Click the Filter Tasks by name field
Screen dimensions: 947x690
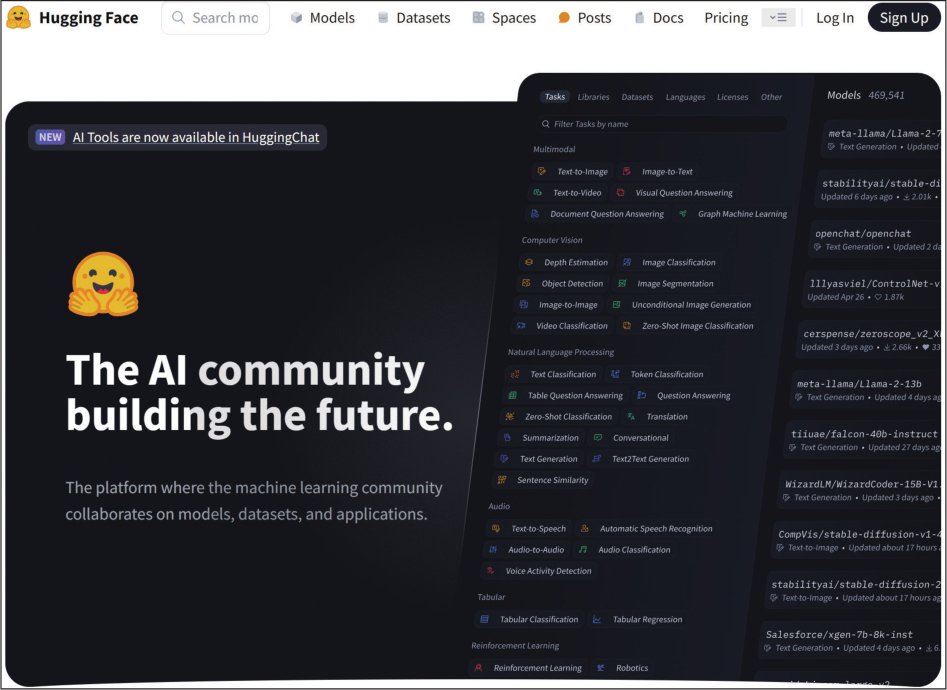[661, 124]
